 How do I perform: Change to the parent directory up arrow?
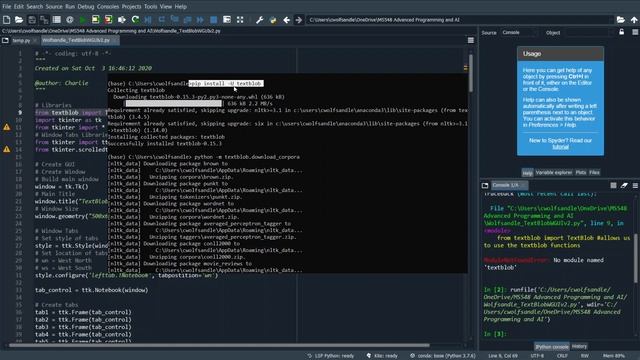click(634, 20)
